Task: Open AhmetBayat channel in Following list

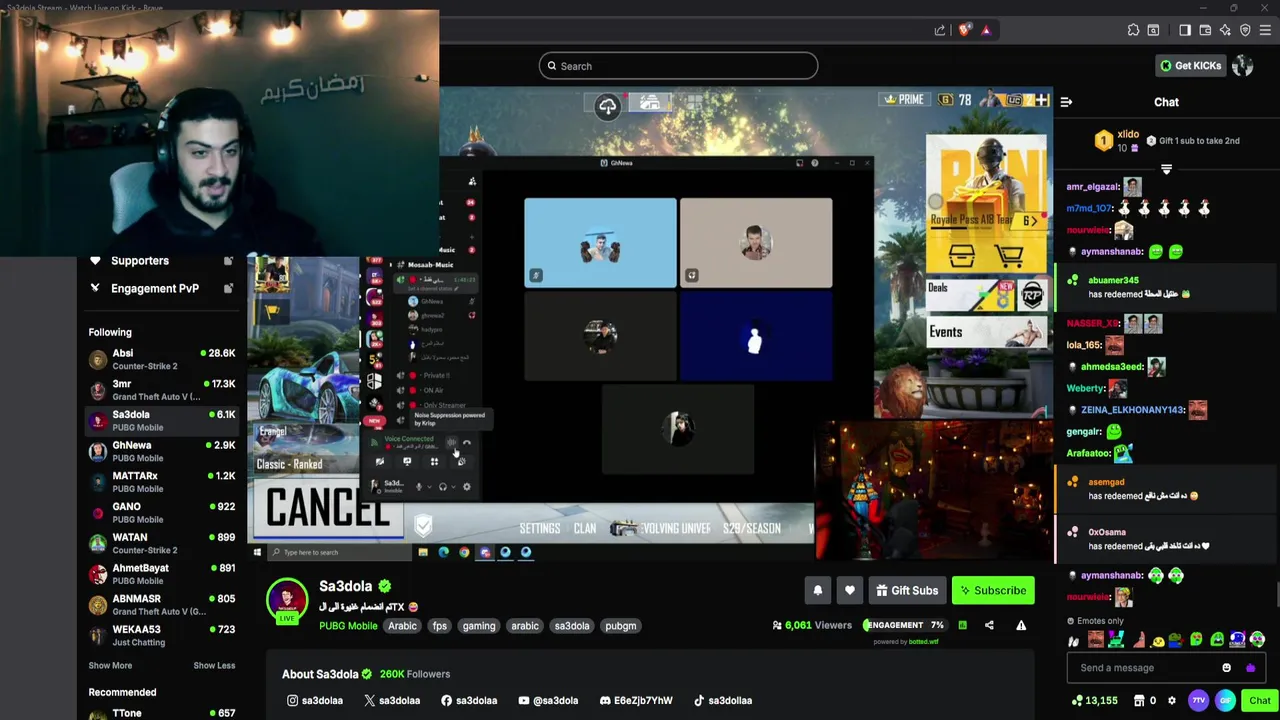Action: pos(160,574)
